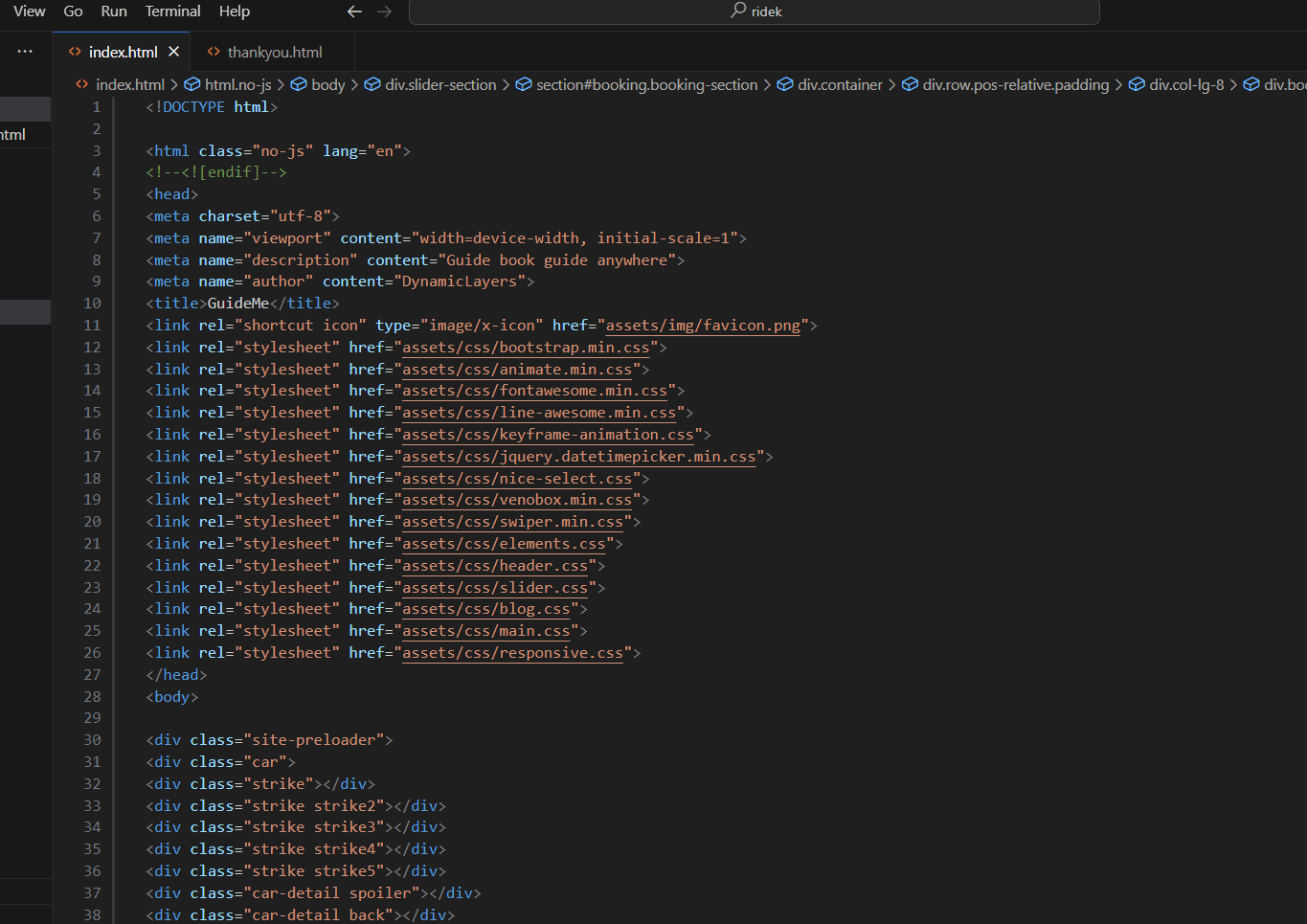Click the cube icon before div.slider-section

pos(372,85)
